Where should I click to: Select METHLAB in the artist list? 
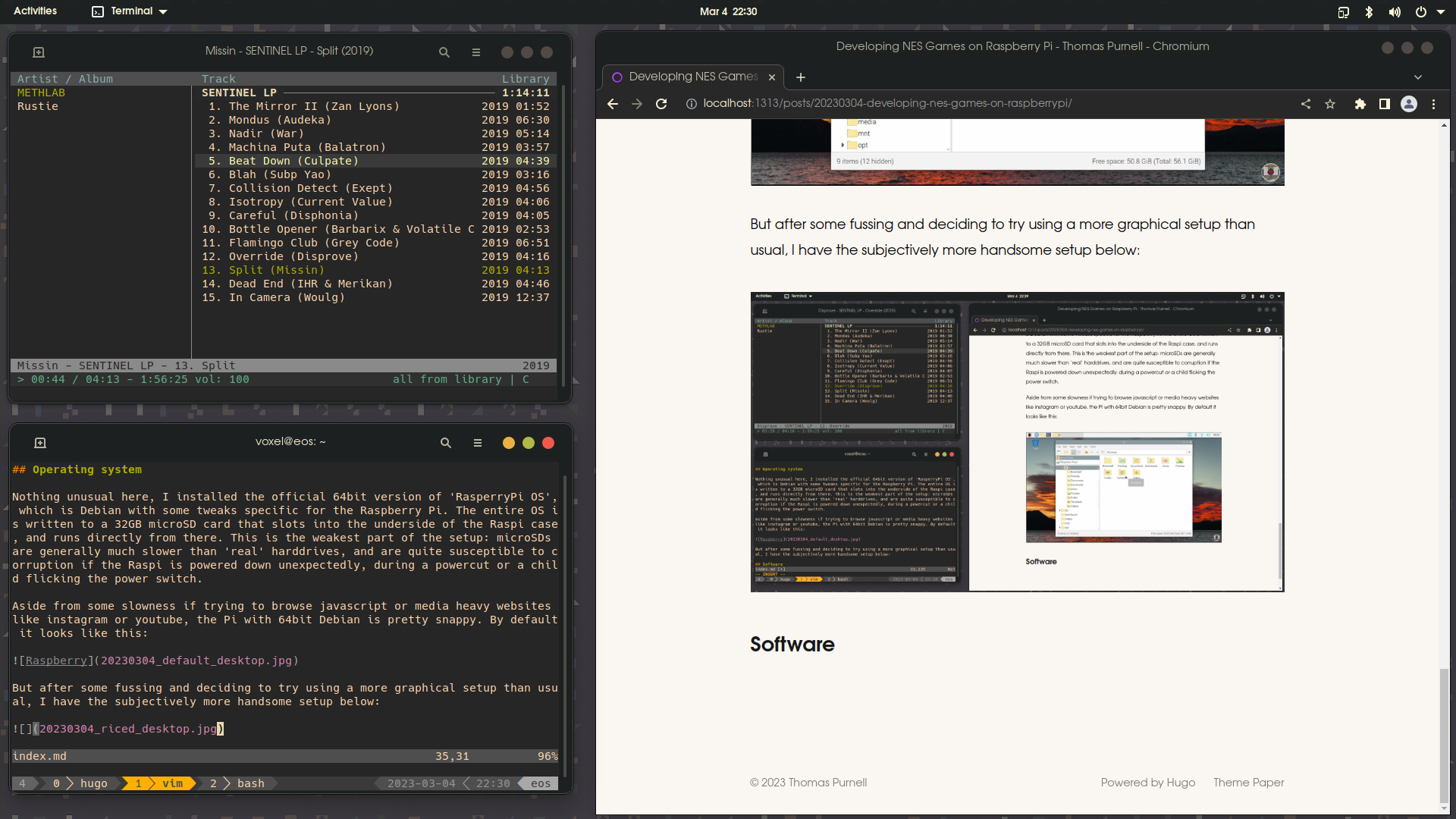pos(41,93)
